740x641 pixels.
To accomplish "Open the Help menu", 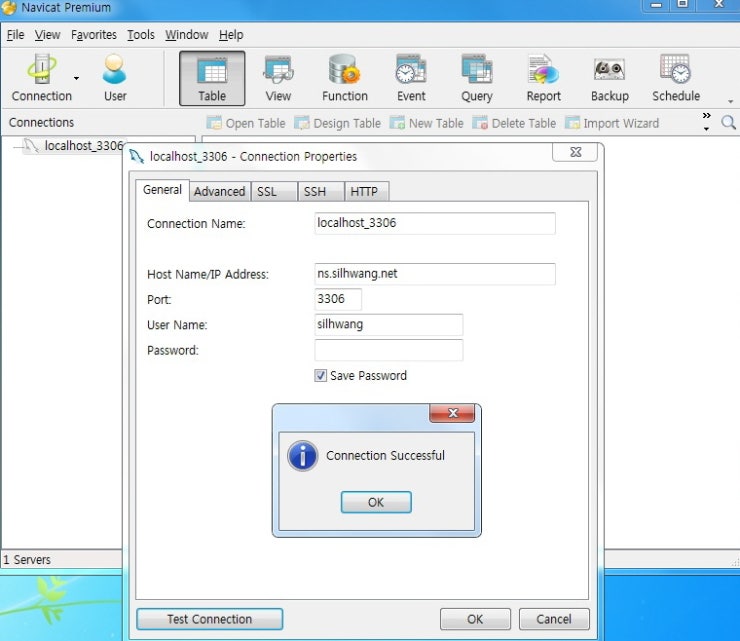I will point(231,35).
